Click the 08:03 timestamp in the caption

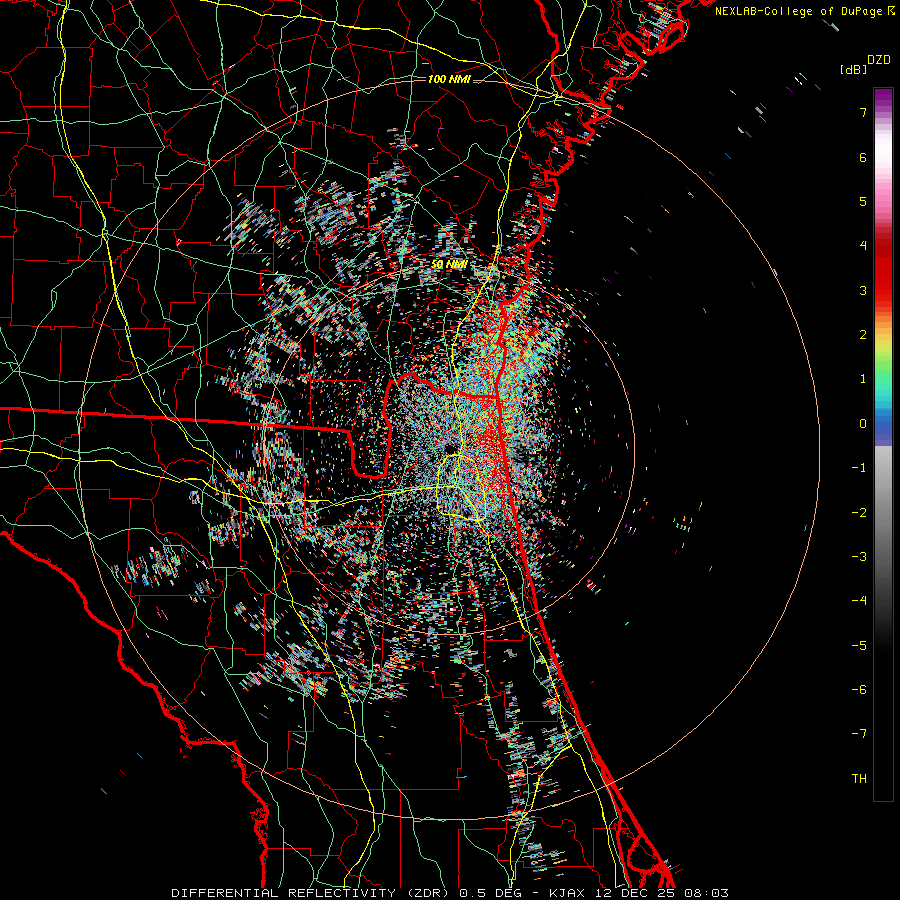pos(707,893)
